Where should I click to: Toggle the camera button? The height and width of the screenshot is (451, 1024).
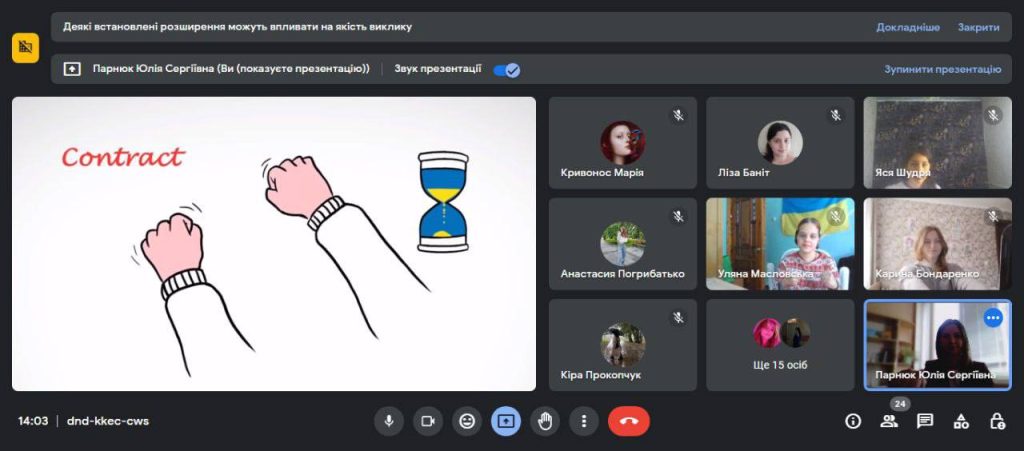(428, 421)
